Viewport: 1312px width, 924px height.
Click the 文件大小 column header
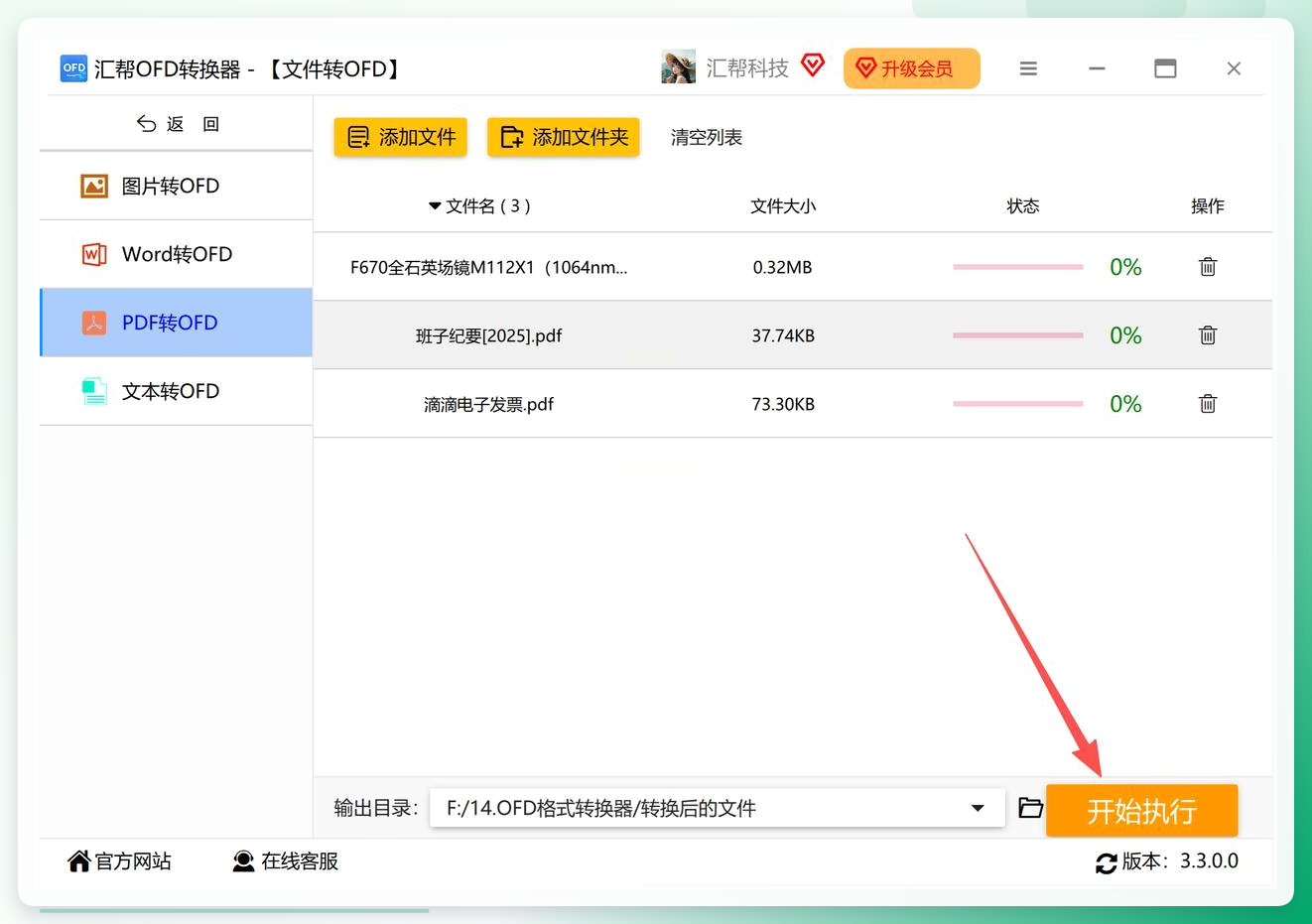[783, 205]
